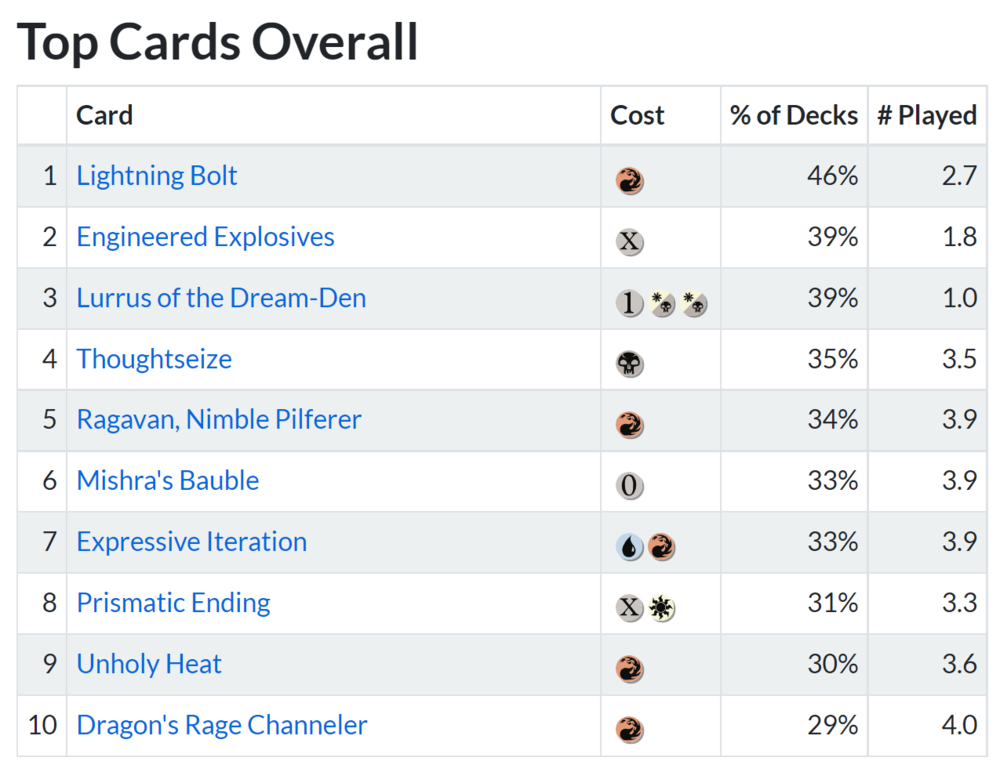This screenshot has height=772, width=1000.
Task: Open the Lurrus of the Dream-Den link
Action: pyautogui.click(x=221, y=298)
